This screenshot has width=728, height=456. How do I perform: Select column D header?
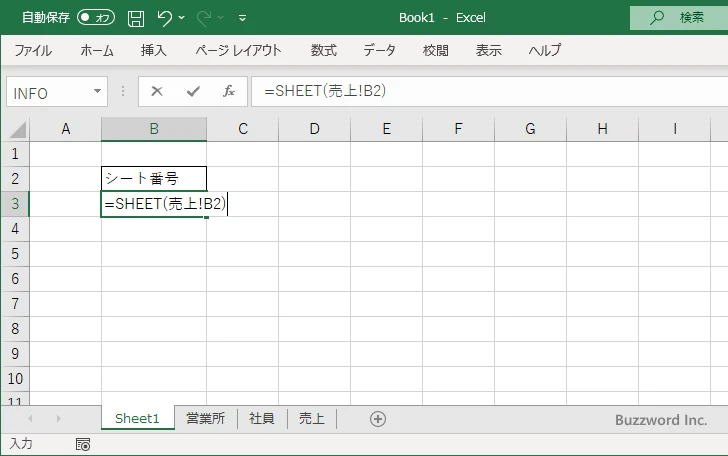[x=314, y=129]
